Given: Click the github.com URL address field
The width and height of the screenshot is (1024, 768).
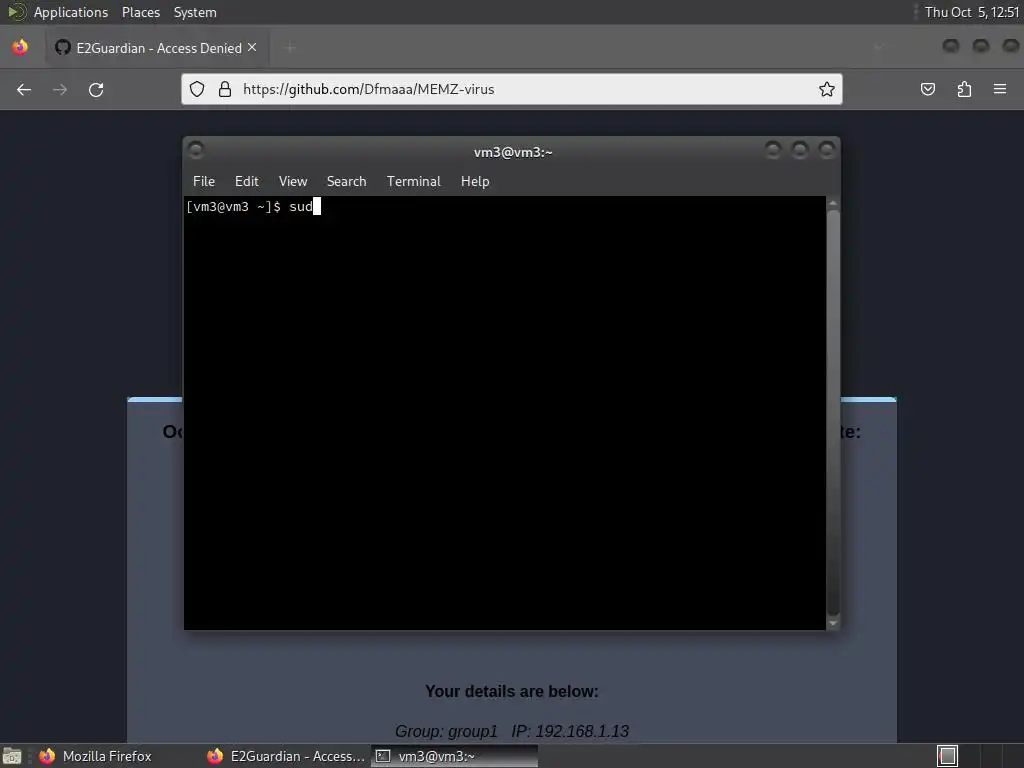Looking at the screenshot, I should (x=512, y=89).
